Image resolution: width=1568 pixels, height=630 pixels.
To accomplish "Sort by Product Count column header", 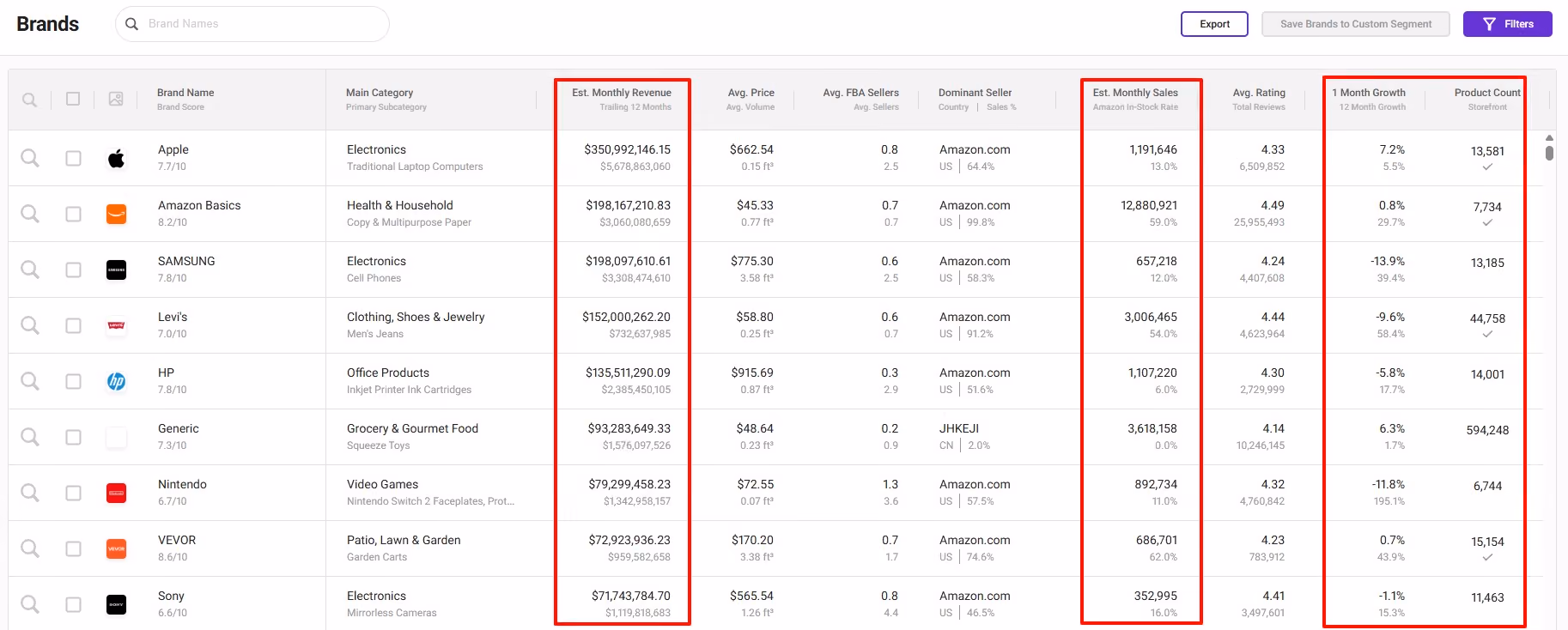I will (1487, 93).
